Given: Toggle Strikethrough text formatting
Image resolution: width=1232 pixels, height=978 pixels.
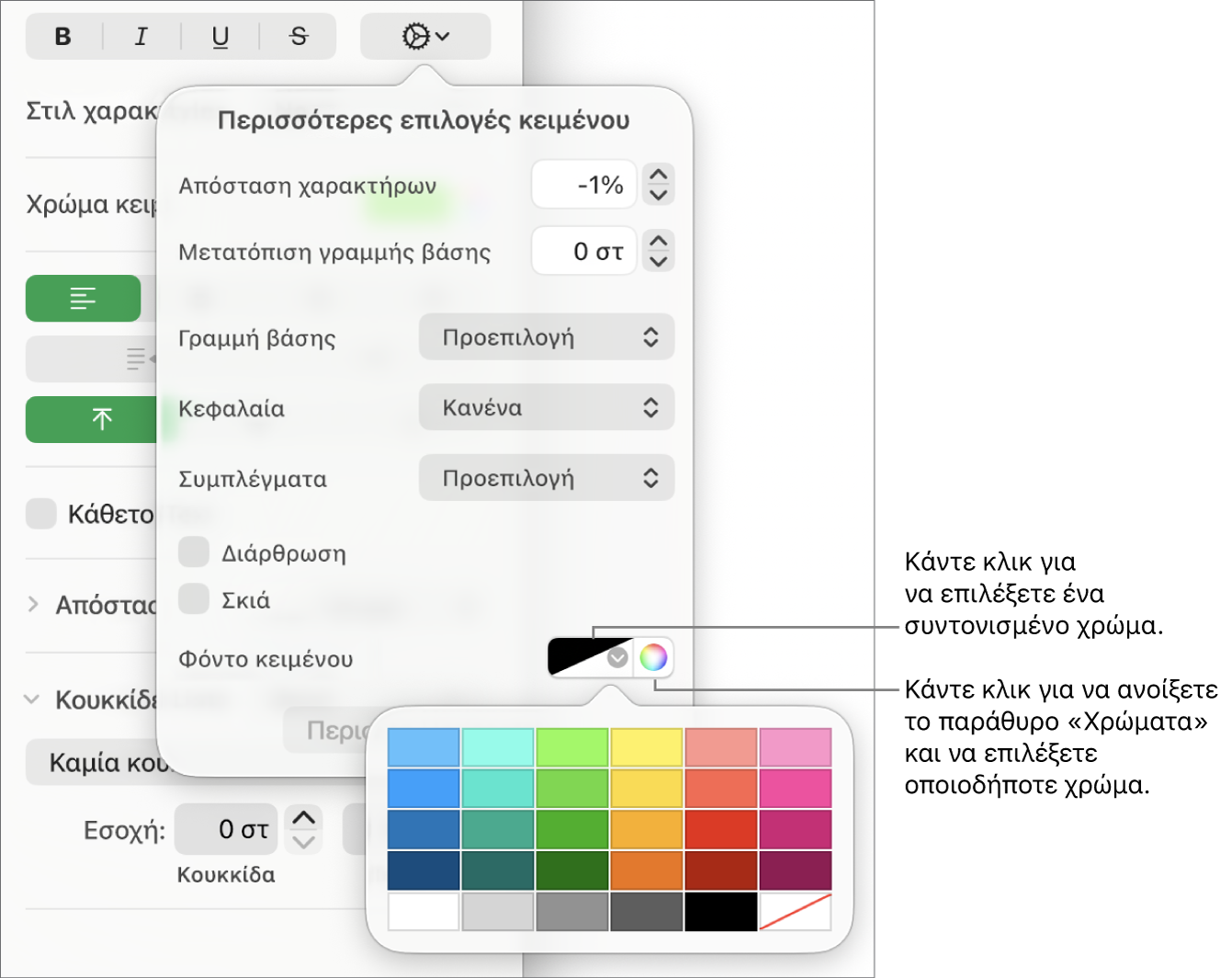Looking at the screenshot, I should pyautogui.click(x=299, y=37).
